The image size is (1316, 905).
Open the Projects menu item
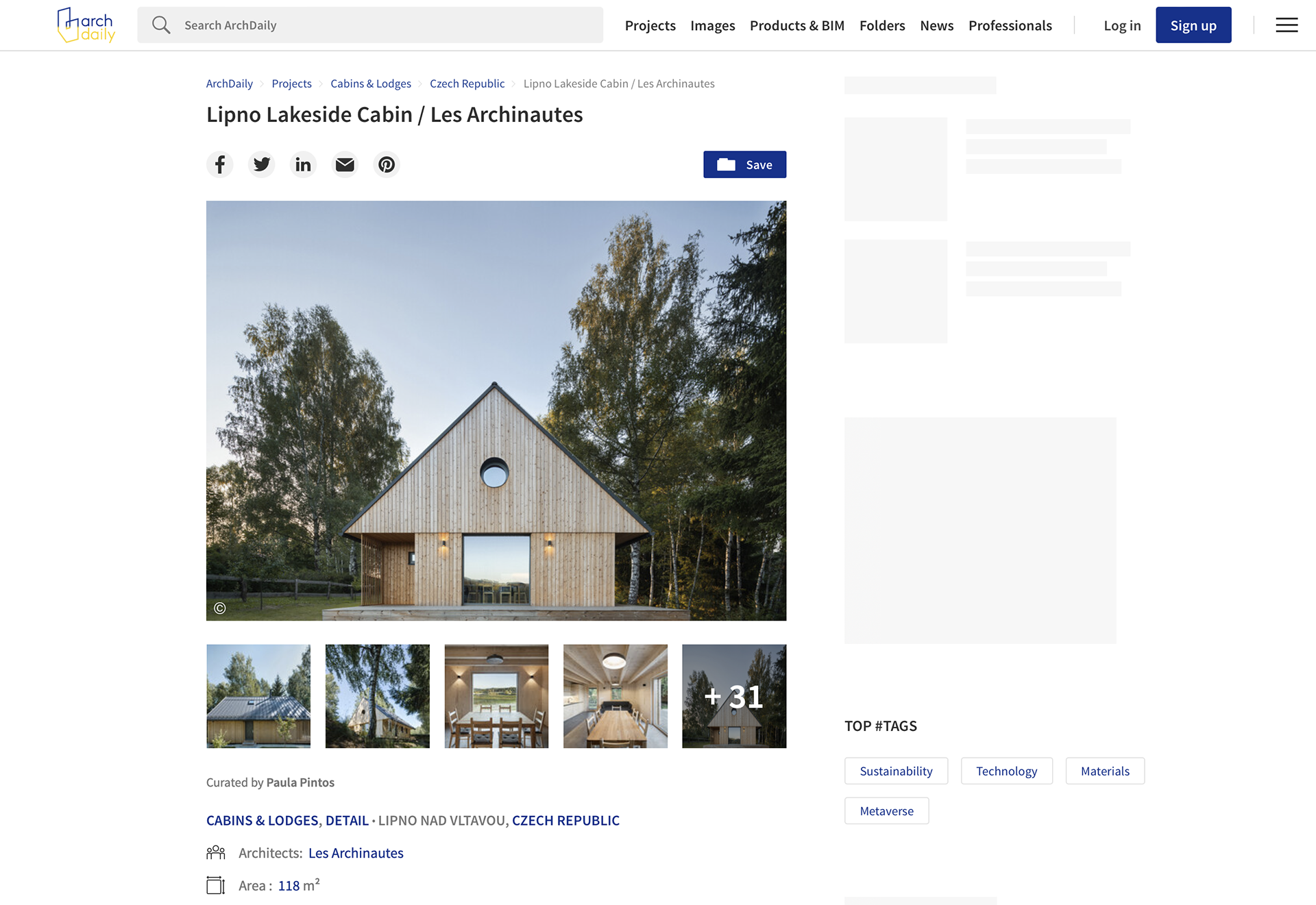pos(650,25)
